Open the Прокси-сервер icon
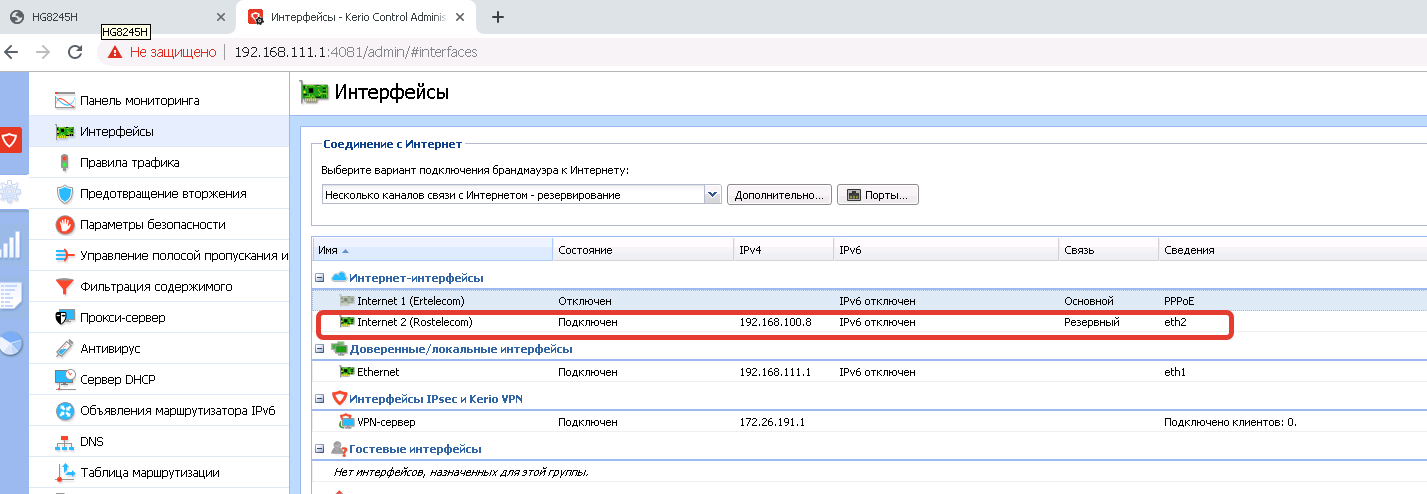This screenshot has width=1427, height=494. [65, 318]
